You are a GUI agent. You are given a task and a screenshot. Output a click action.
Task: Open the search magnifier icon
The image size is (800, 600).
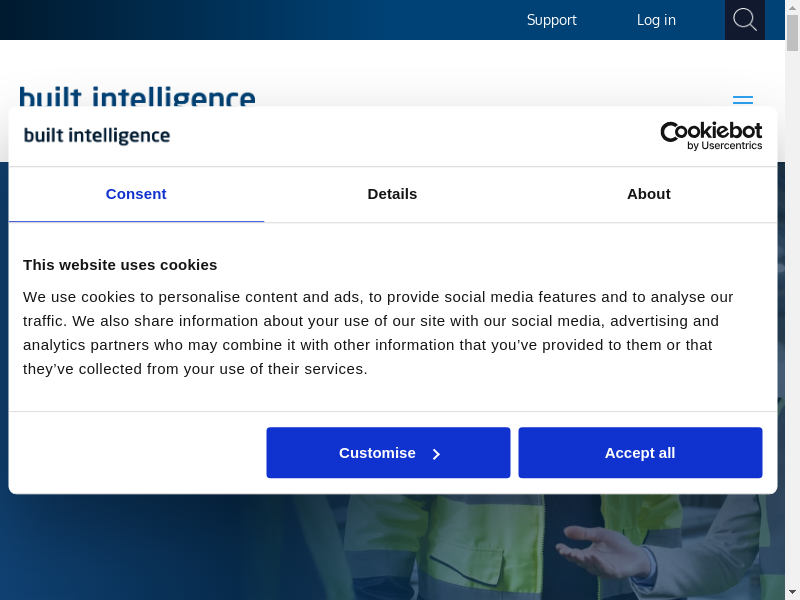[x=744, y=20]
